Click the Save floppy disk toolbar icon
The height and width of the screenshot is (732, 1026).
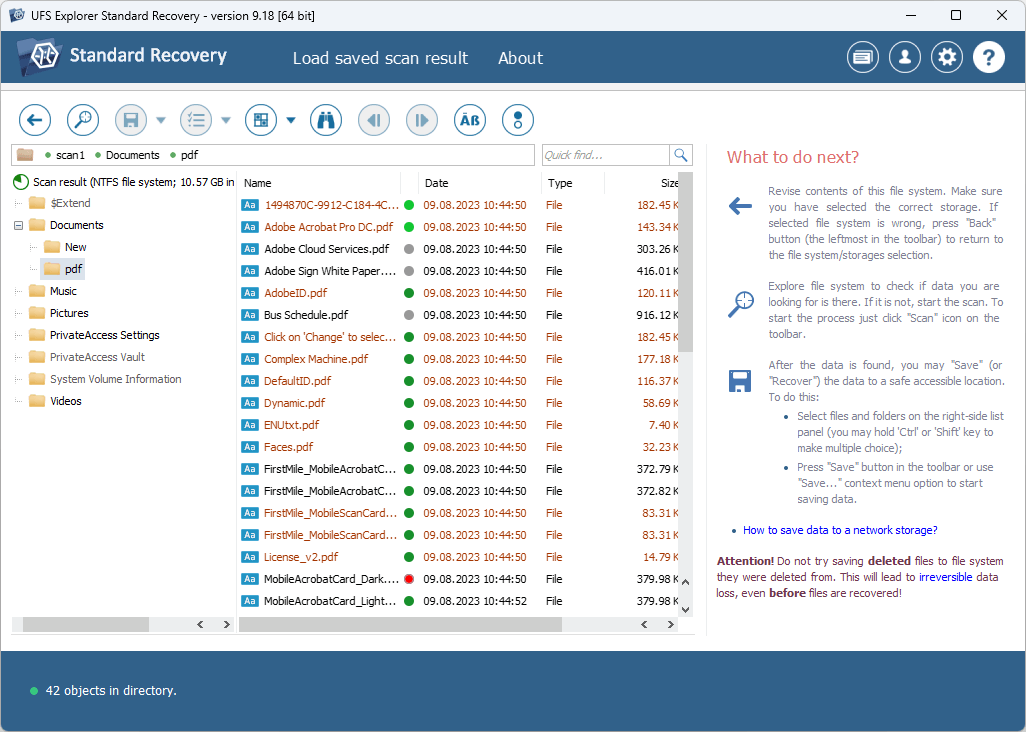[x=131, y=120]
